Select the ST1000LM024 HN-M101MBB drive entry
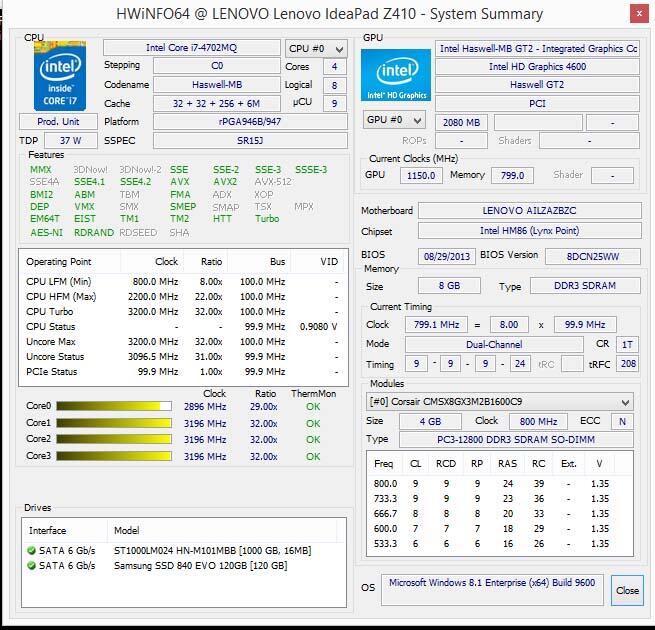 click(184, 551)
